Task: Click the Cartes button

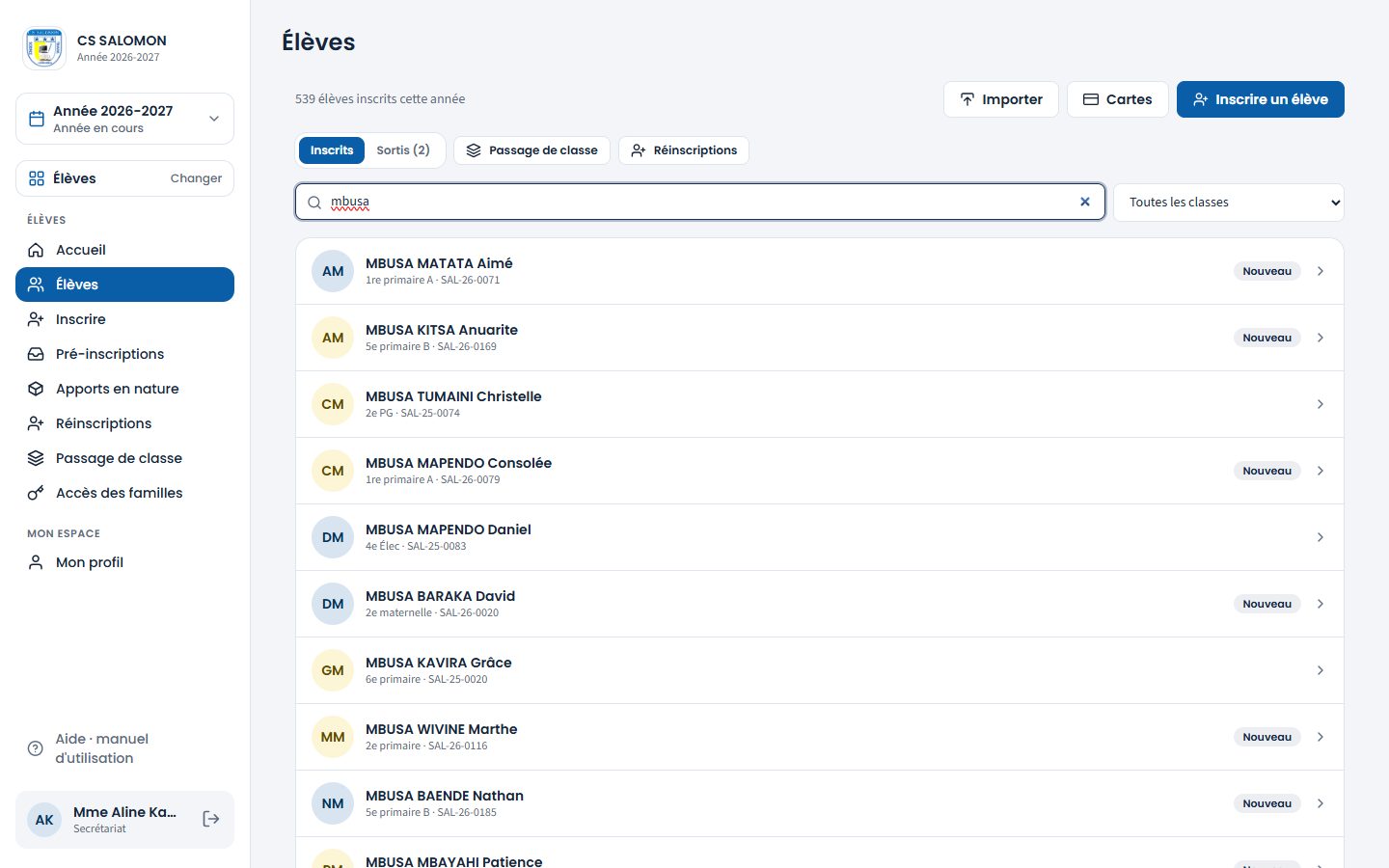Action: tap(1117, 99)
